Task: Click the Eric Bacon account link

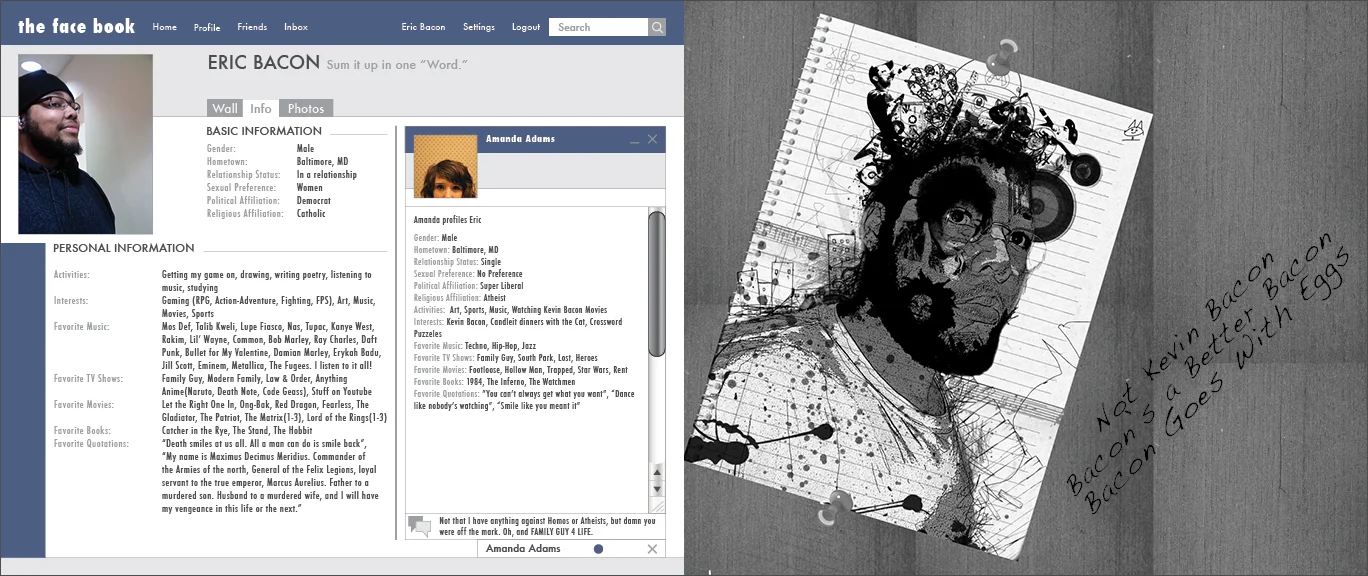Action: 423,27
